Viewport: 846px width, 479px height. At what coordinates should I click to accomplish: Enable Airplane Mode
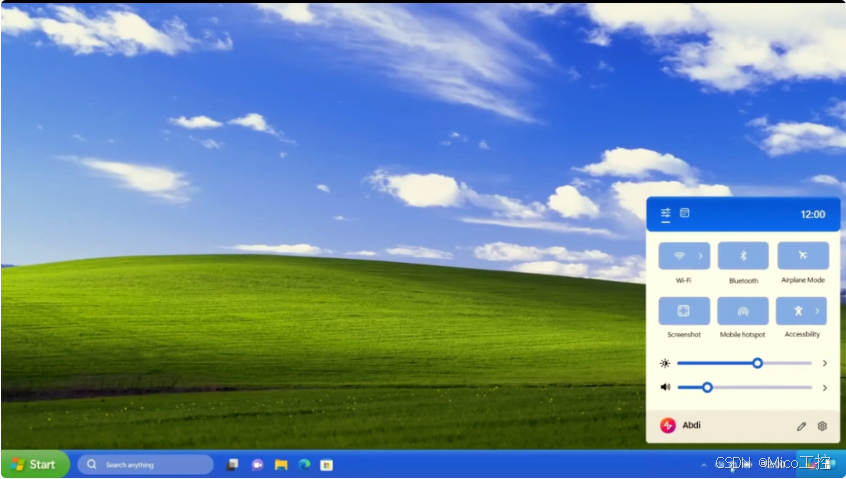(803, 256)
